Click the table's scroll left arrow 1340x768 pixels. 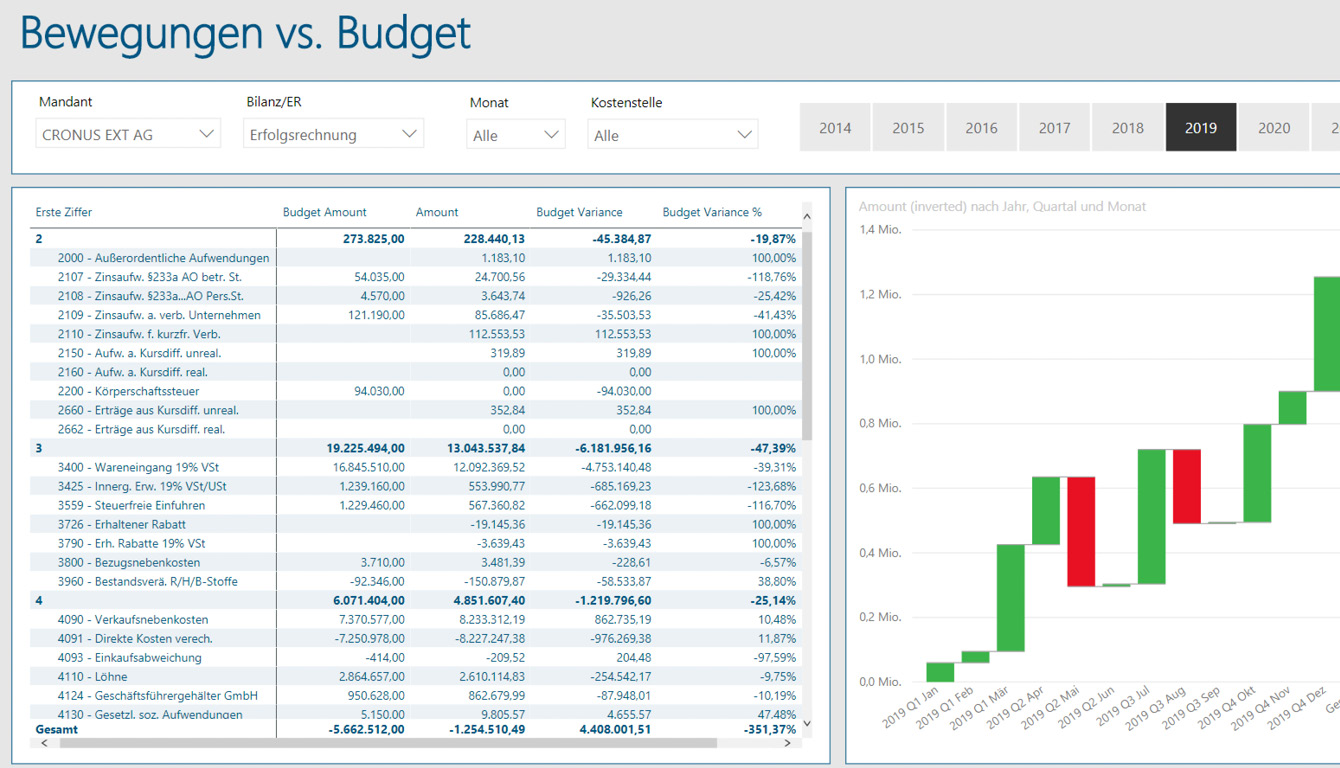[44, 743]
